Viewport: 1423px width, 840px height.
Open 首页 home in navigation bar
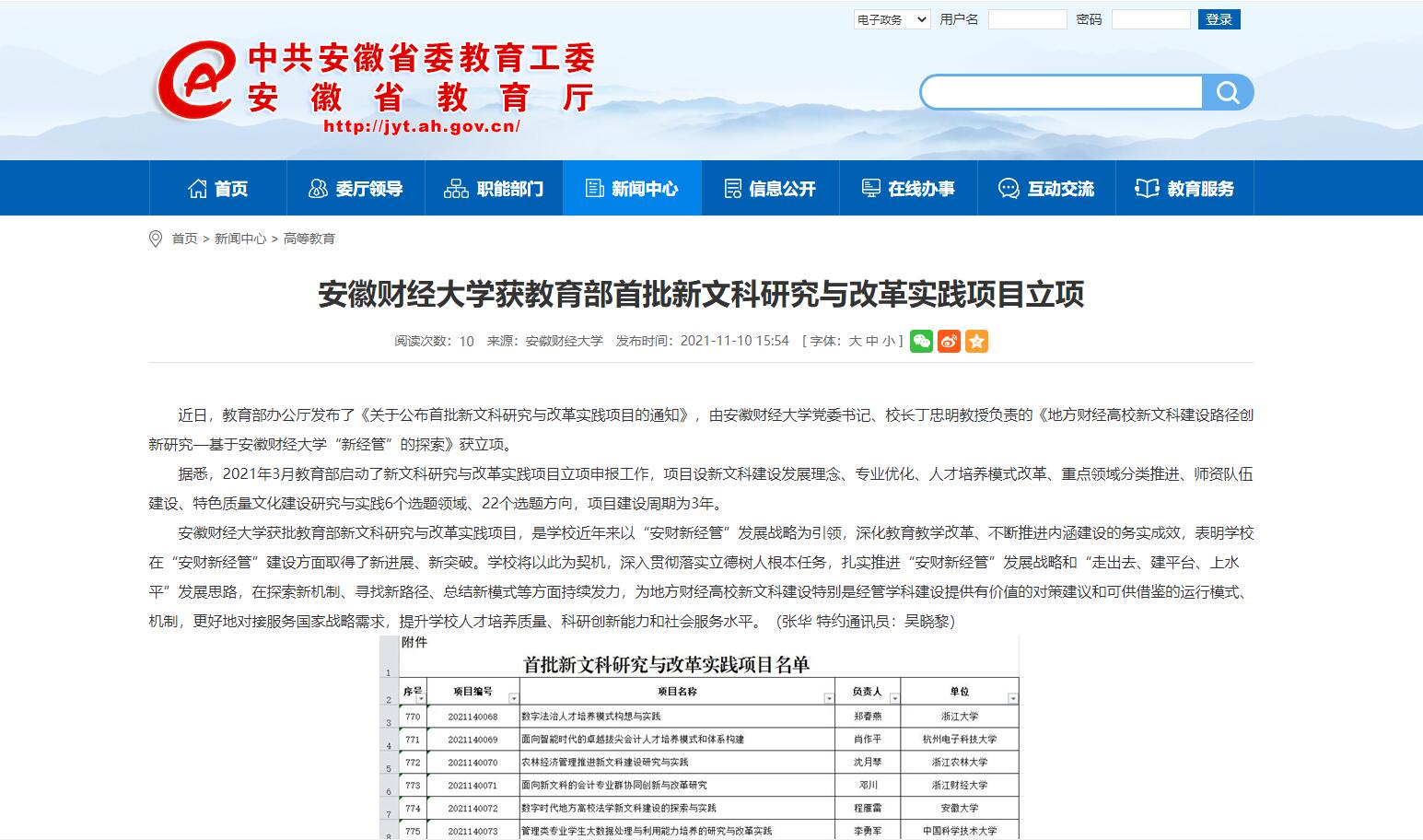tap(218, 189)
